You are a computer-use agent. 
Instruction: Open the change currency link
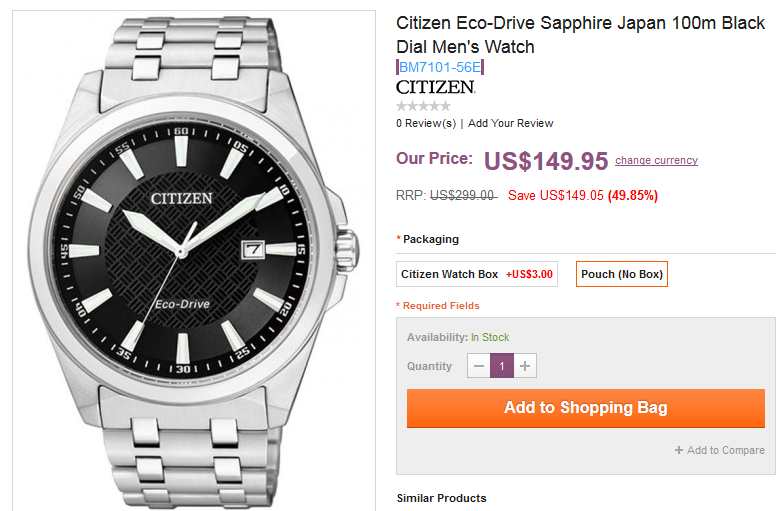pyautogui.click(x=656, y=161)
